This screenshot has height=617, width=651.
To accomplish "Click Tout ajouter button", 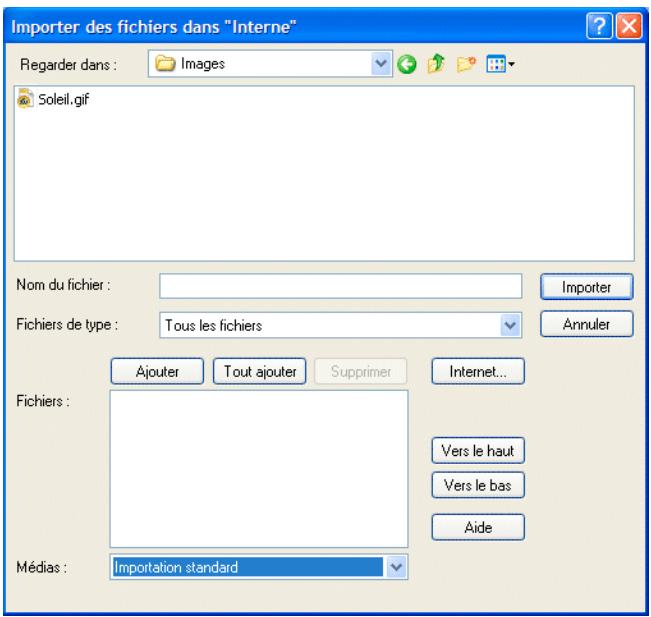I will coord(260,371).
